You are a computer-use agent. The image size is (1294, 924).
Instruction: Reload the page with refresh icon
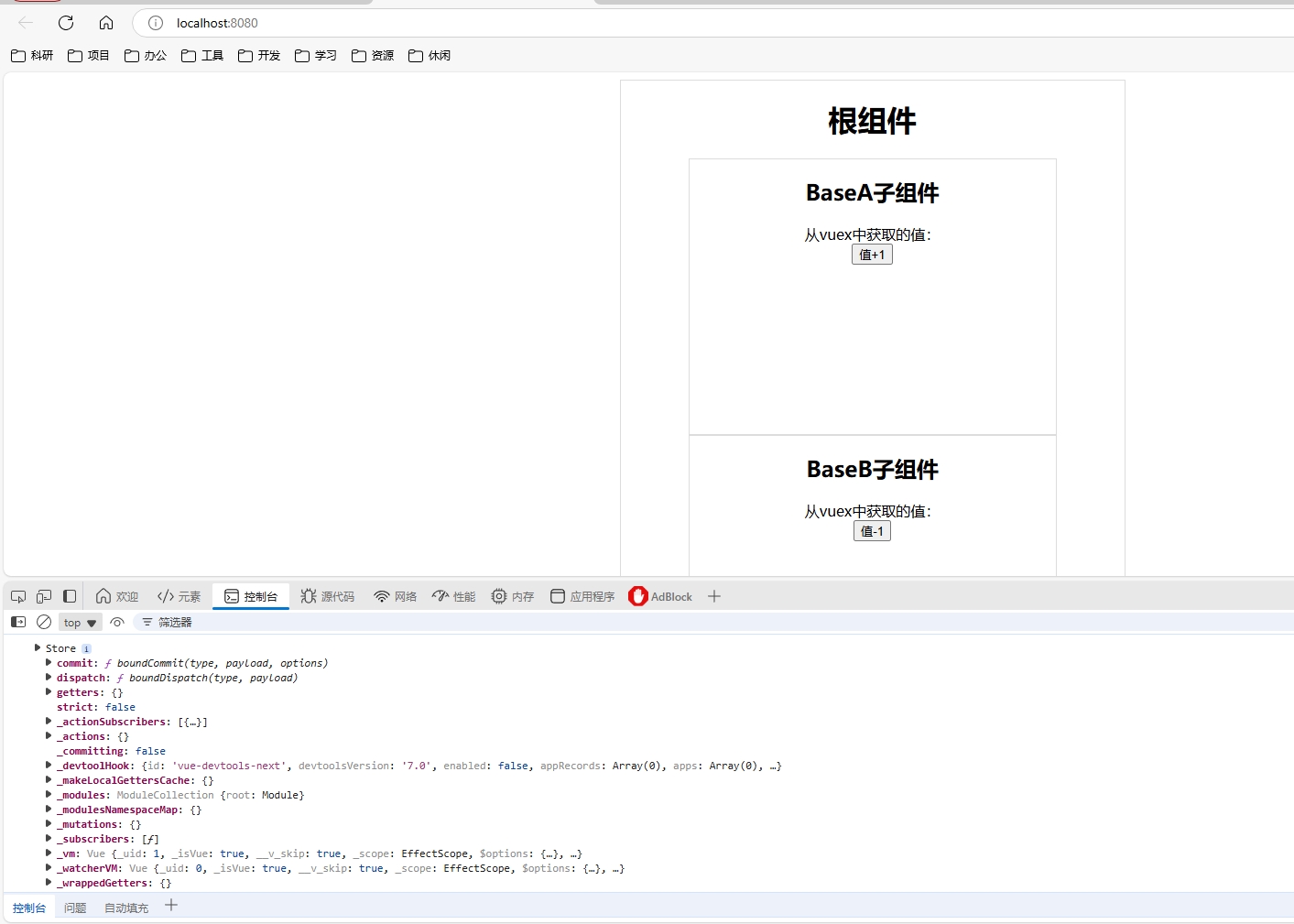(x=66, y=23)
